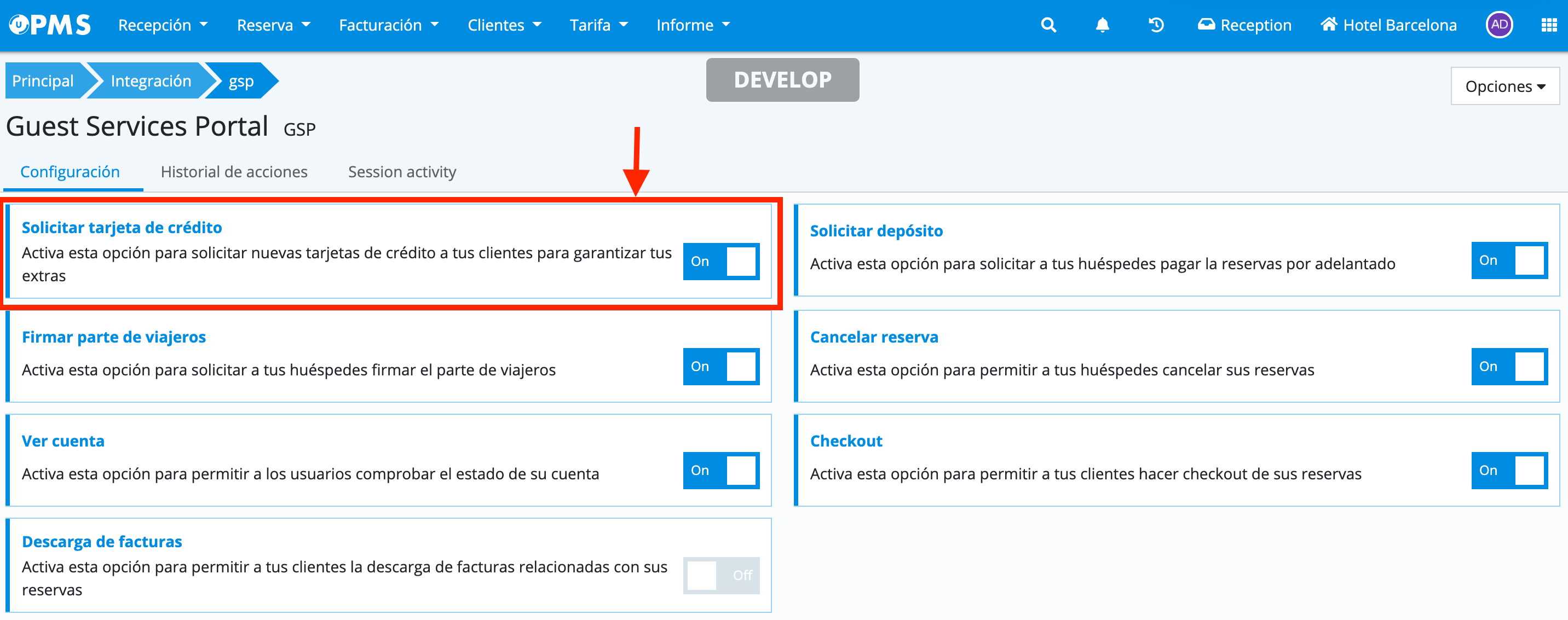Disable Solicitar tarjeta de crédito toggle
The height and width of the screenshot is (620, 1568).
pyautogui.click(x=720, y=262)
